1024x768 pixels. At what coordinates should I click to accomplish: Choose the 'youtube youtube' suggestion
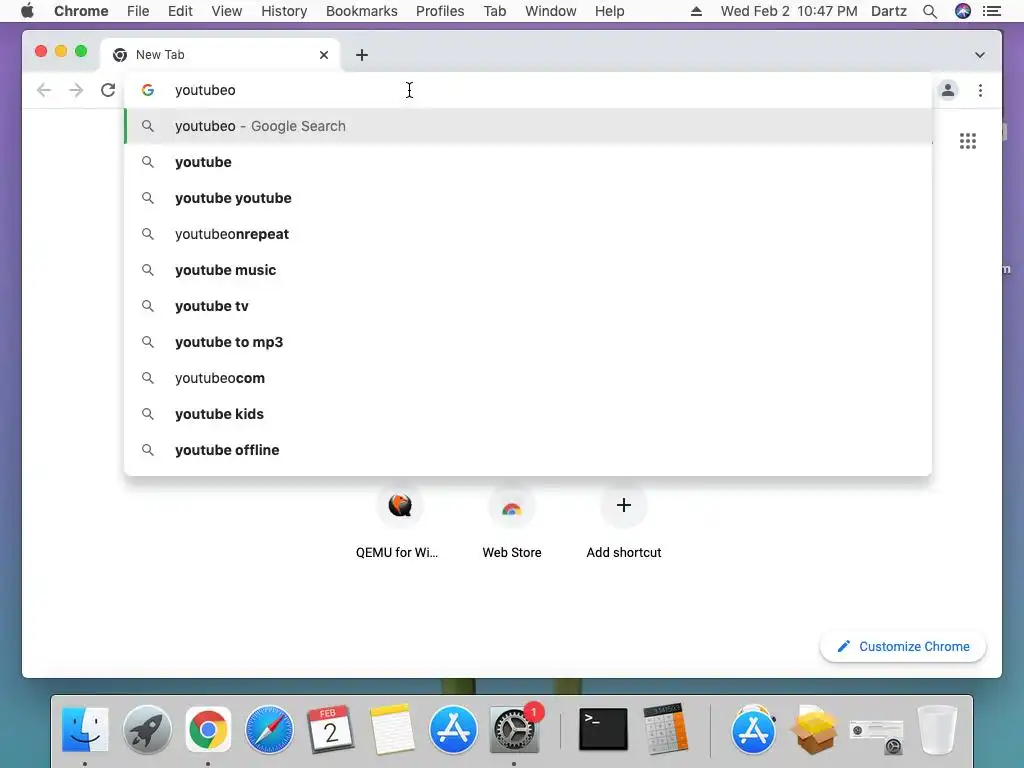528,198
